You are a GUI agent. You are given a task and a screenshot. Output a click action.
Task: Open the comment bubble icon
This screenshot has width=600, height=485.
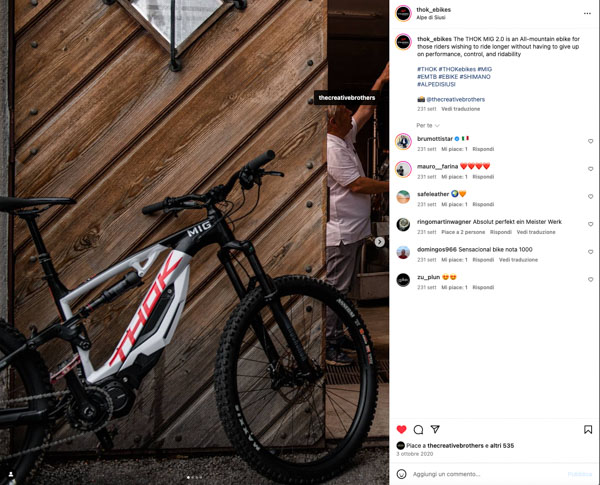(x=418, y=429)
